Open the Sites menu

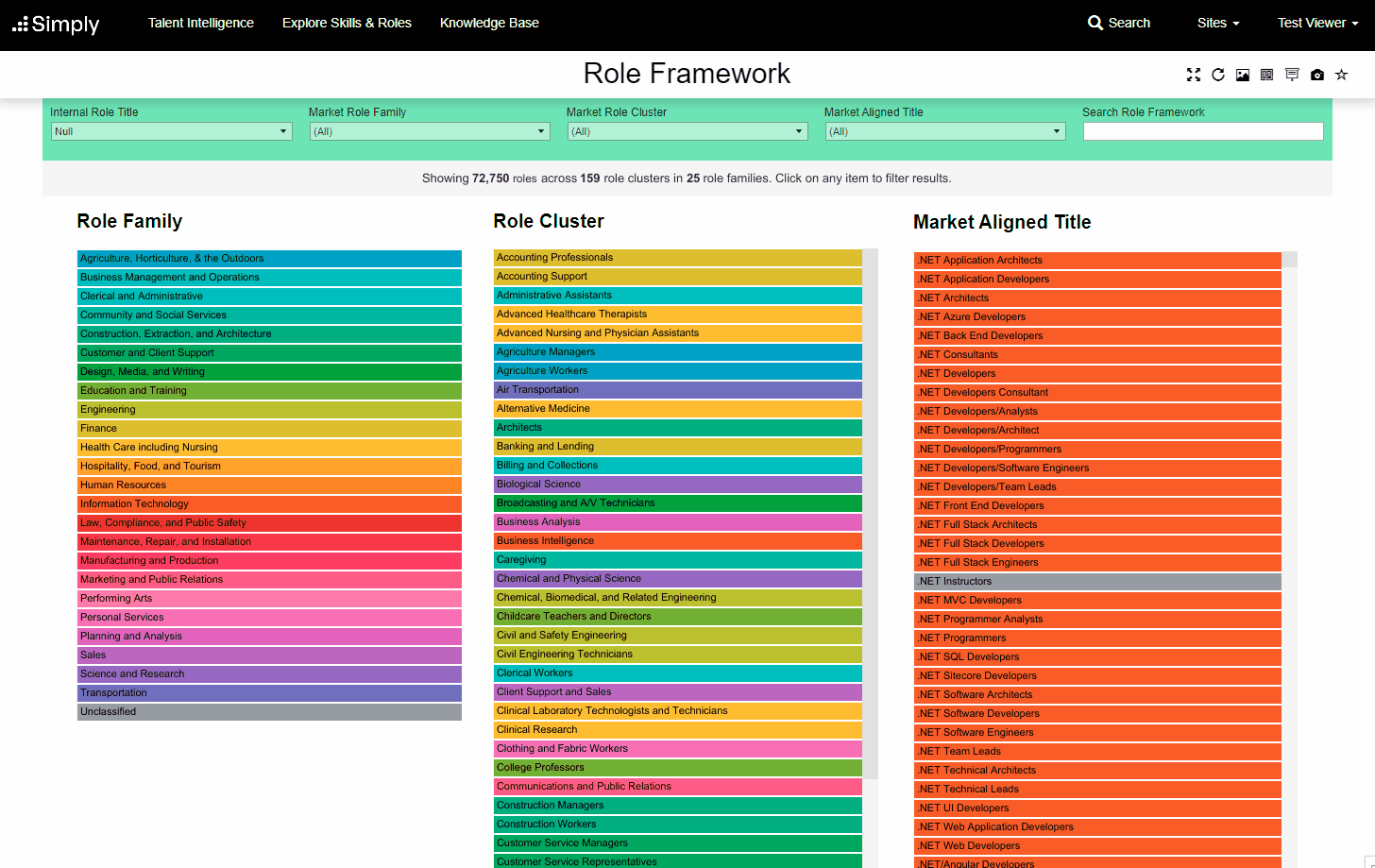tap(1217, 23)
